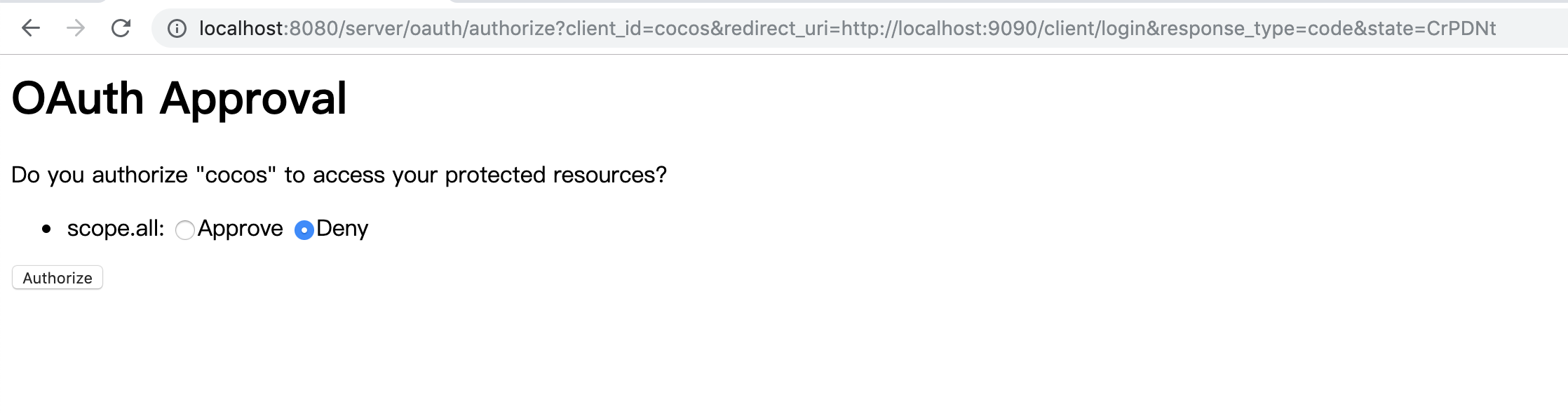Reload the OAuth approval page
This screenshot has height=414, width=1568.
[121, 28]
